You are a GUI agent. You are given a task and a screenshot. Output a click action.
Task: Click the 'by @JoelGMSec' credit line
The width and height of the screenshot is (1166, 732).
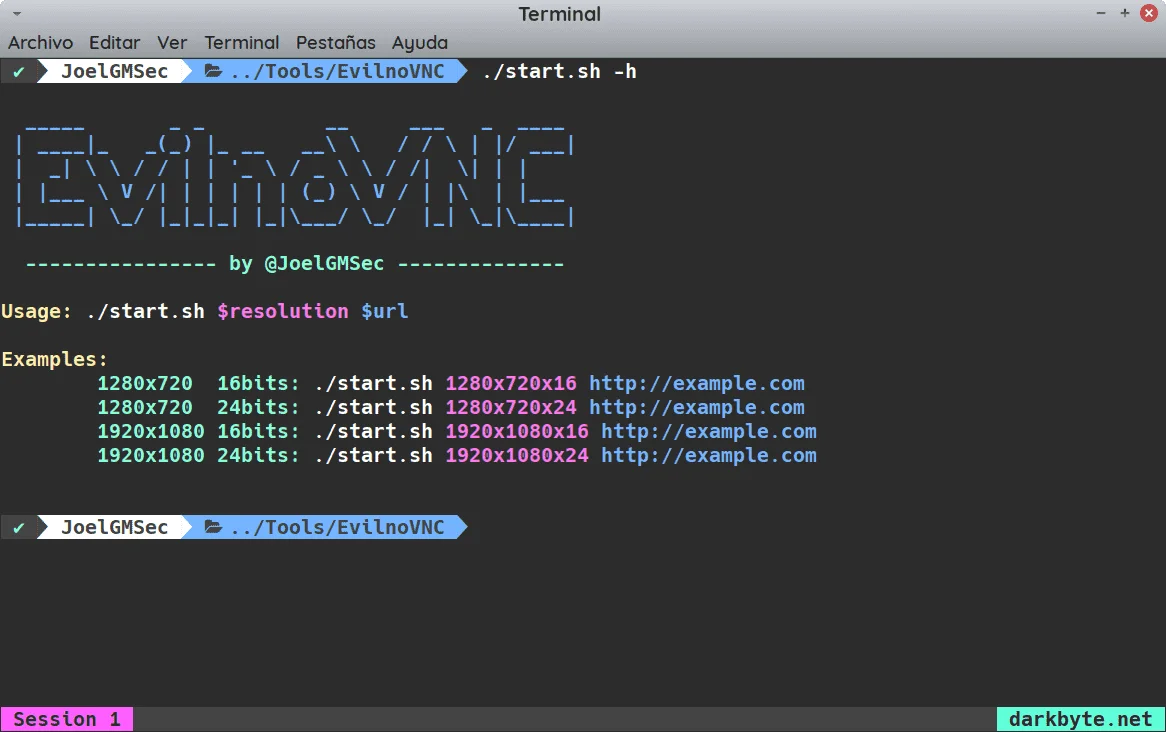coord(306,263)
